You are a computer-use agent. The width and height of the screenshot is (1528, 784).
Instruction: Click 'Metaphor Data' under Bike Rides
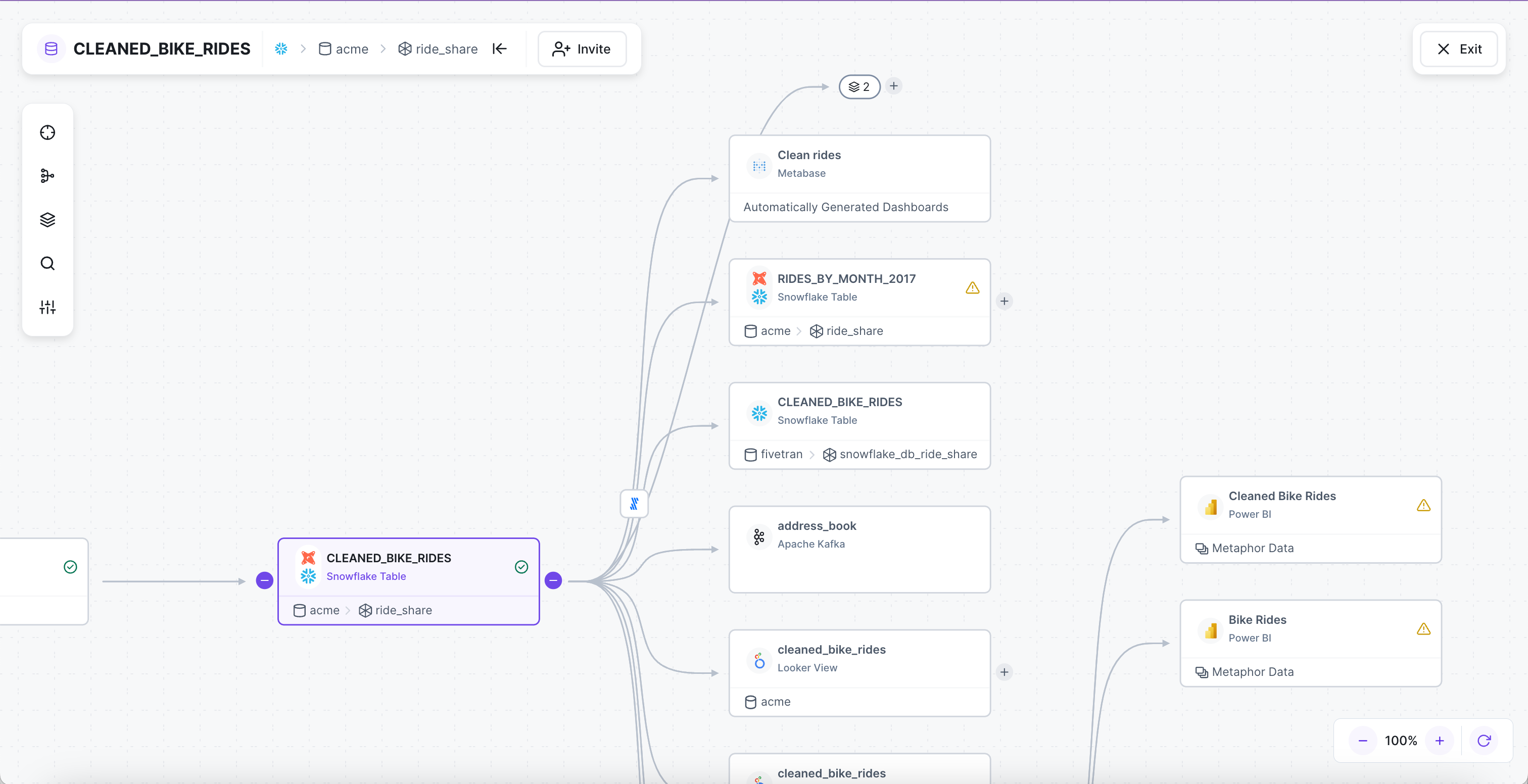tap(1253, 672)
